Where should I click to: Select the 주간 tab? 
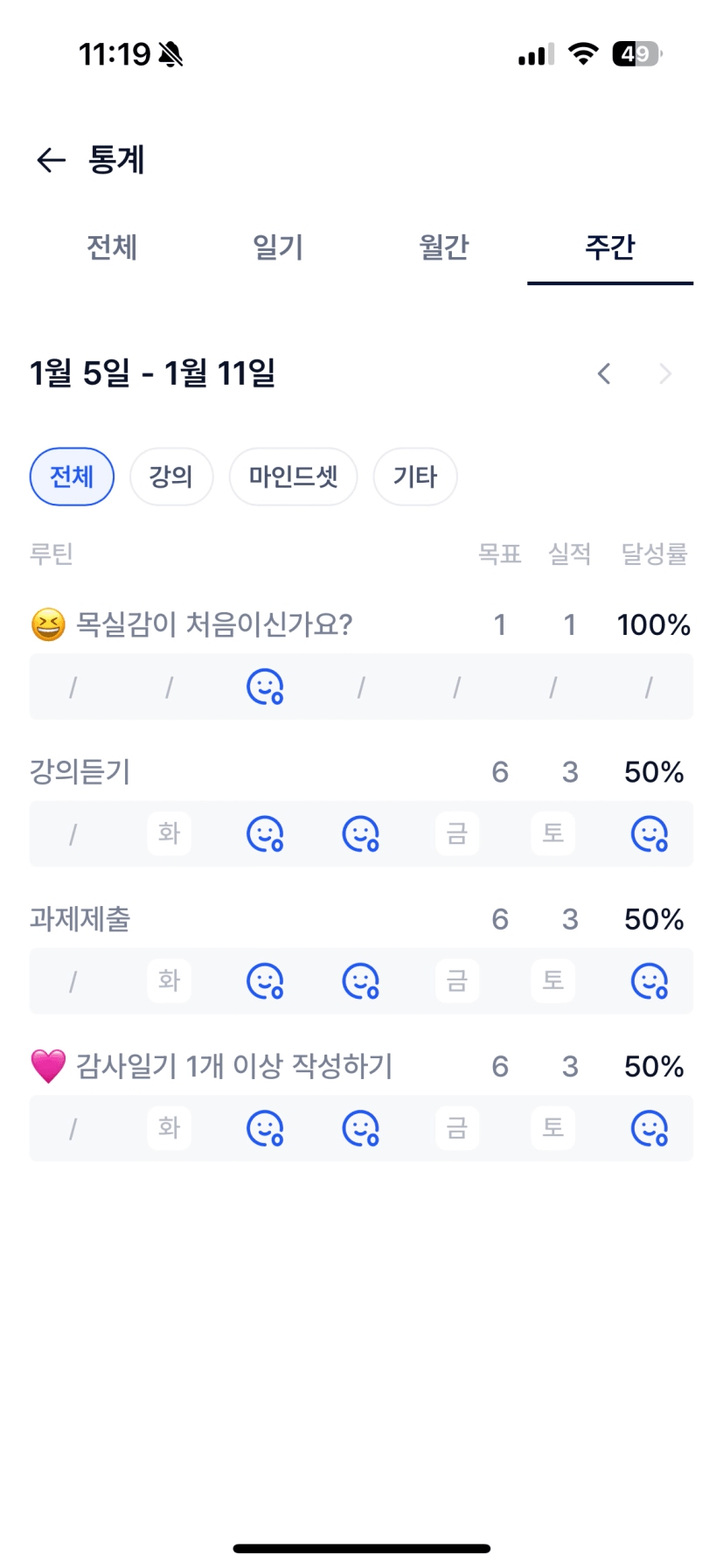pos(610,247)
